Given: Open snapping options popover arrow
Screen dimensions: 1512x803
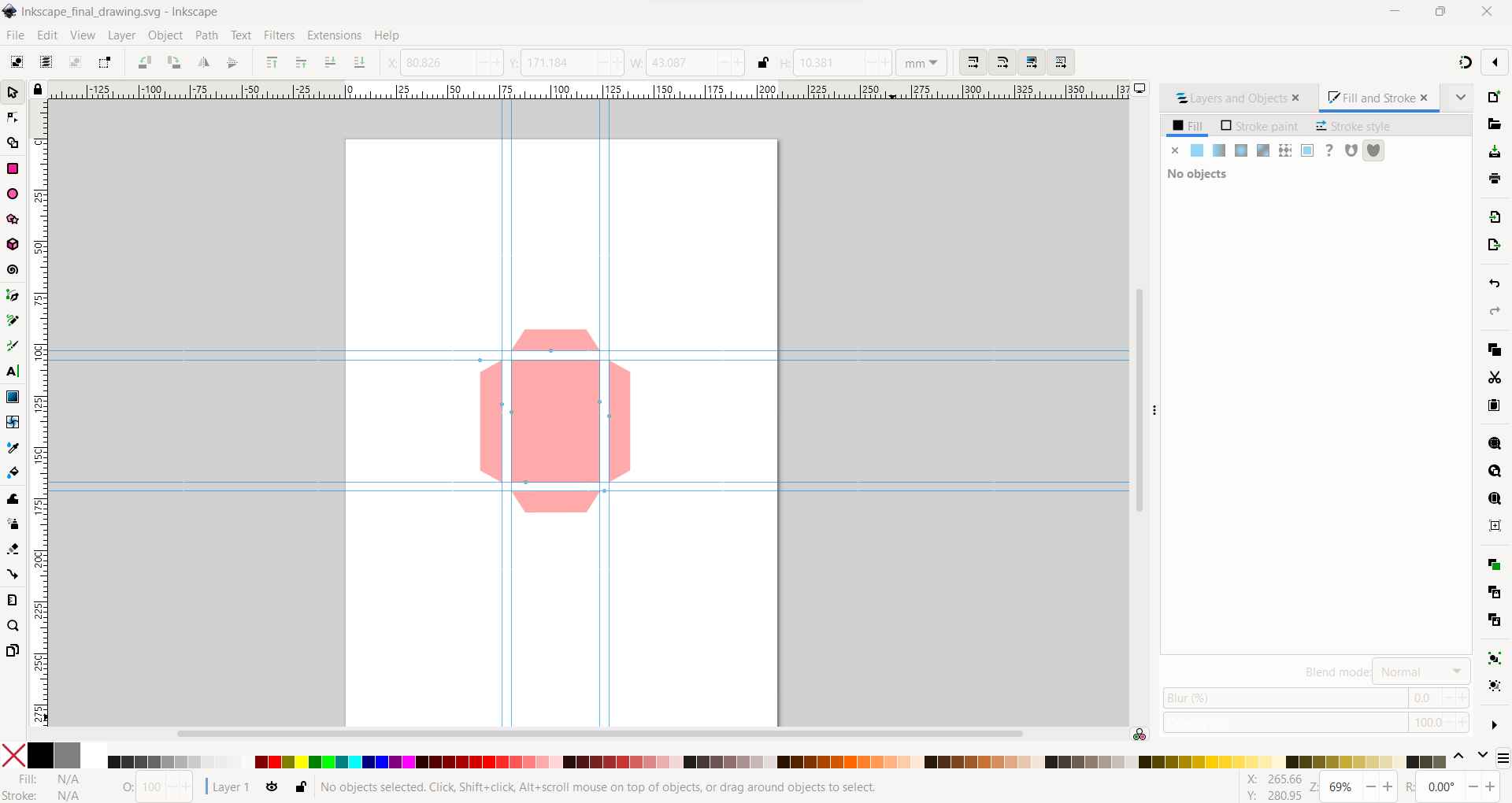Looking at the screenshot, I should 1495,63.
